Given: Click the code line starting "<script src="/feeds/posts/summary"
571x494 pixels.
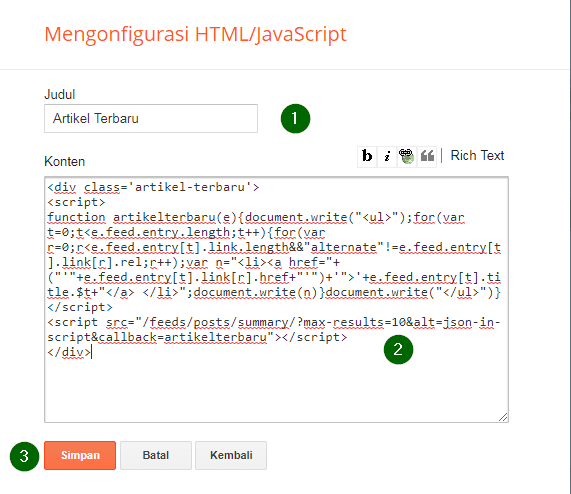Looking at the screenshot, I should pos(274,322).
